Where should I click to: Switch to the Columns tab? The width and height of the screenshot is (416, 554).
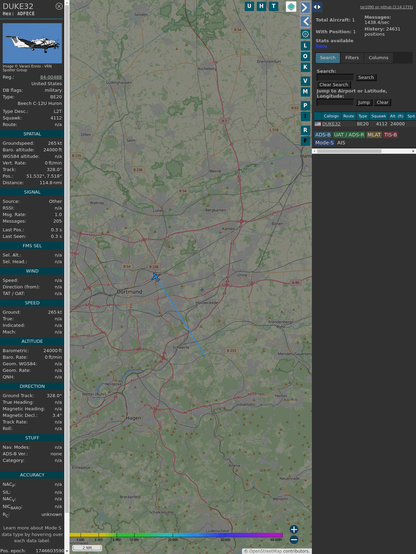[378, 58]
